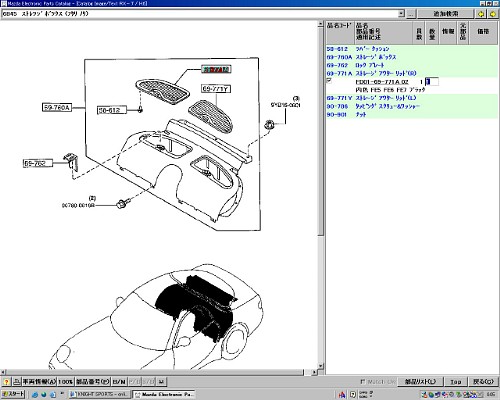
Task: Click the diagram horizontal scrollbar right arrow
Action: [314, 372]
